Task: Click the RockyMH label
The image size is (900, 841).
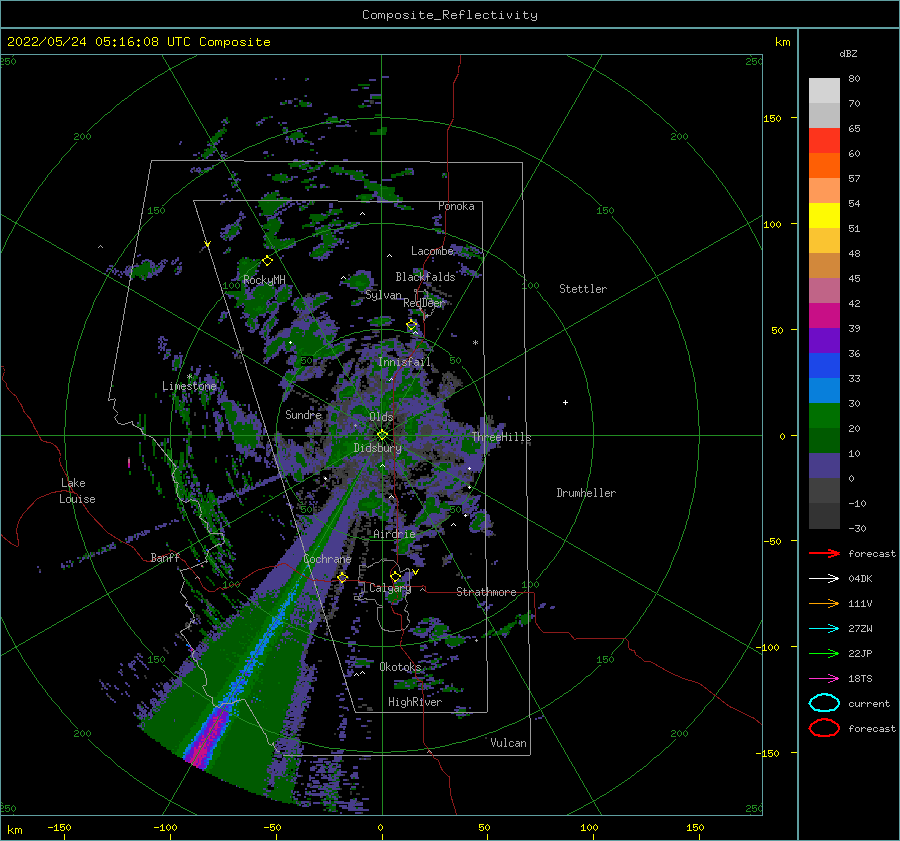Action: tap(264, 280)
